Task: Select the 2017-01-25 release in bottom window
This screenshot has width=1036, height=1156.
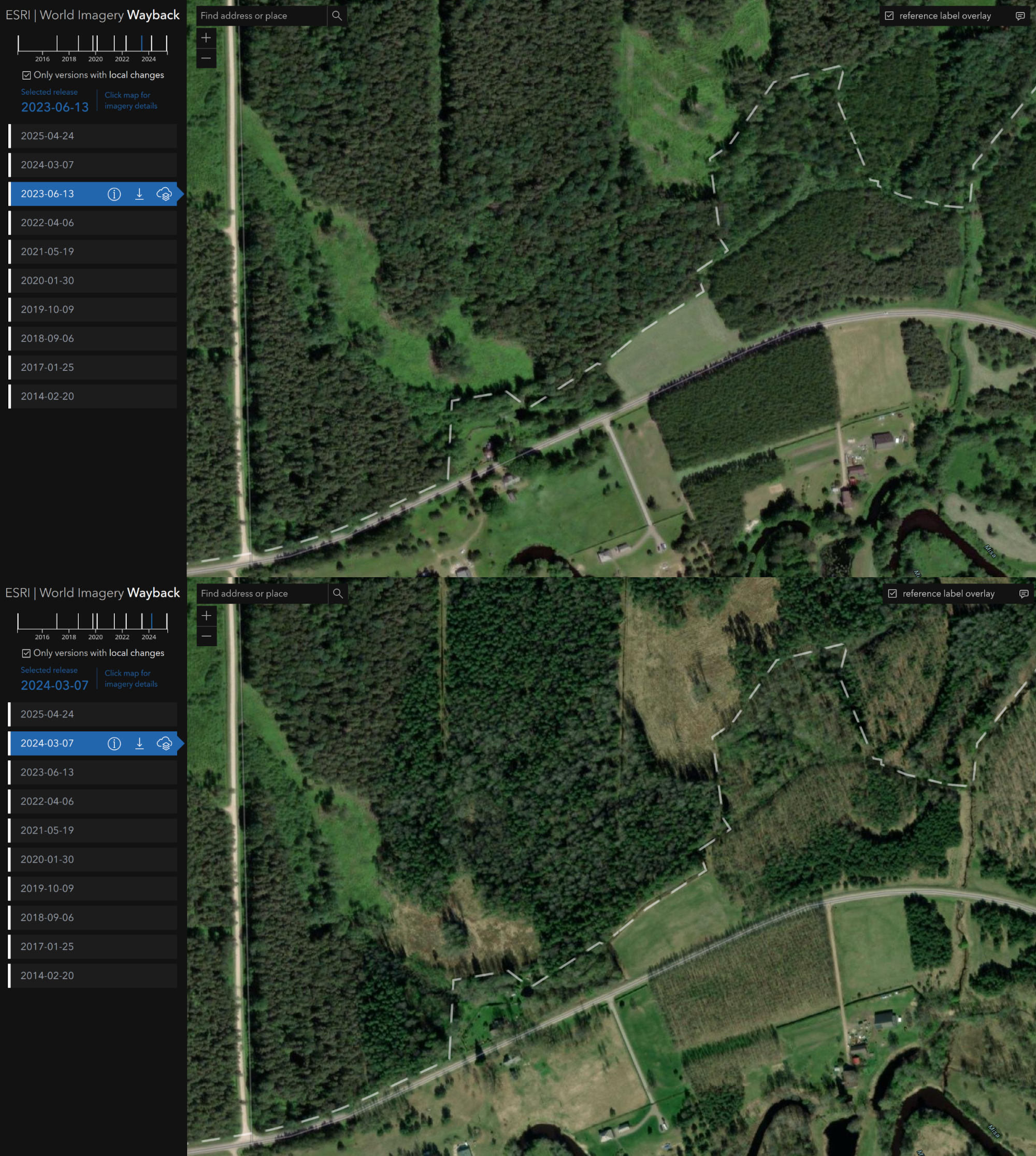Action: point(93,947)
